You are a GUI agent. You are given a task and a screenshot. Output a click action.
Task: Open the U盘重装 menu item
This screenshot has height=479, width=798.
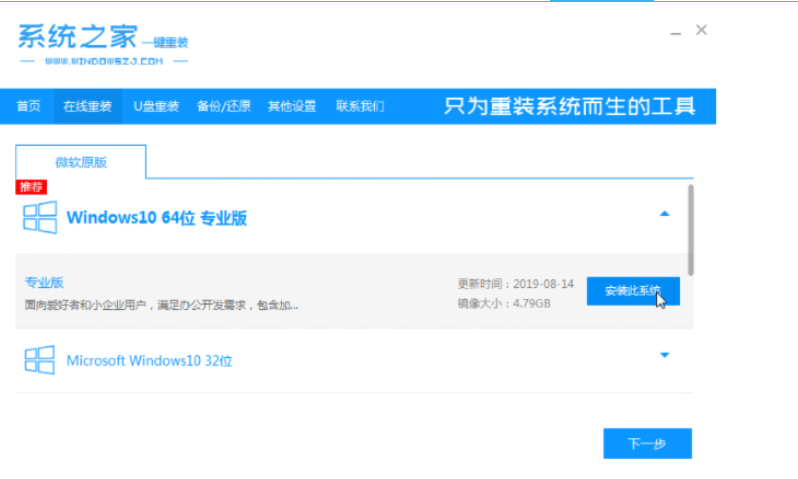(156, 106)
